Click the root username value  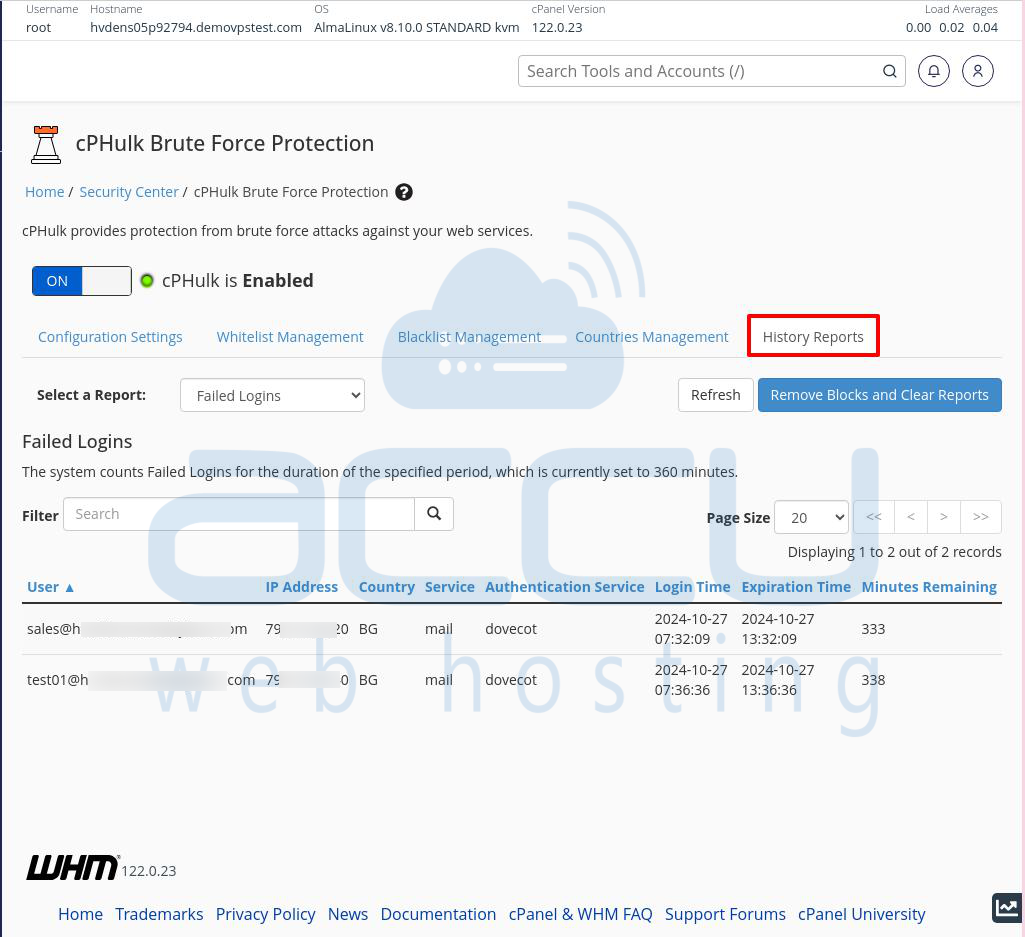39,27
